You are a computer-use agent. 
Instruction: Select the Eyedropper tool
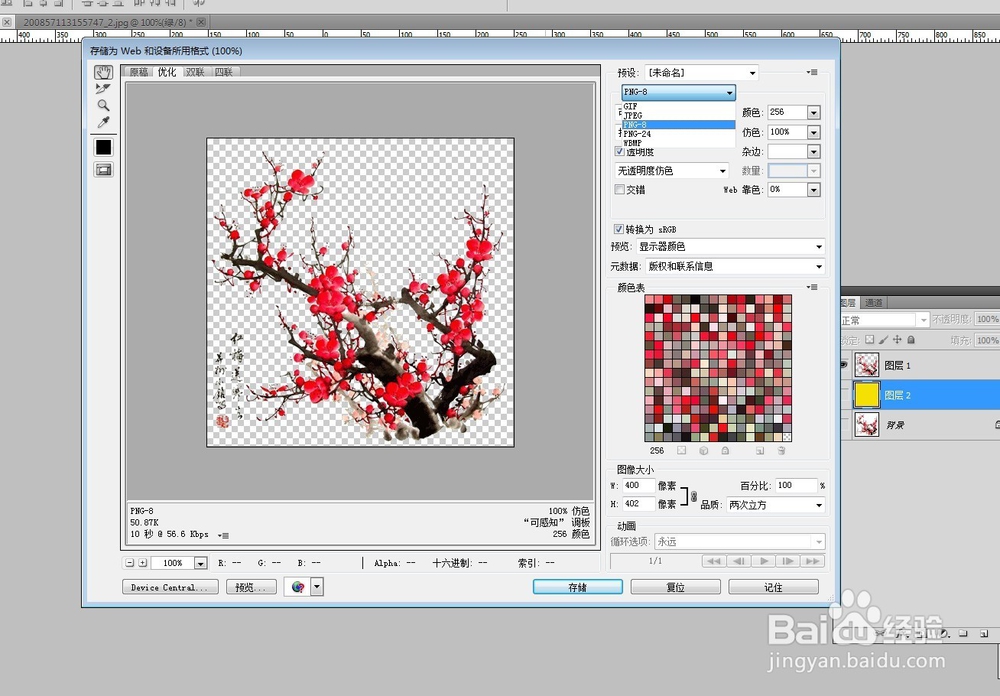[x=103, y=122]
